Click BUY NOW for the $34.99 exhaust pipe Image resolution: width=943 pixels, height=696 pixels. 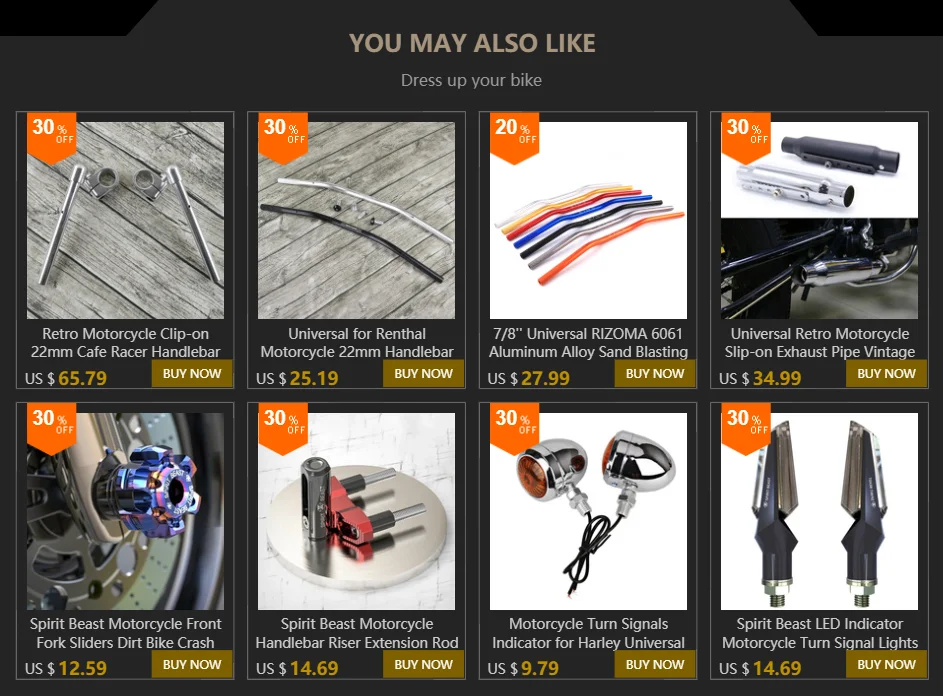[x=886, y=374]
